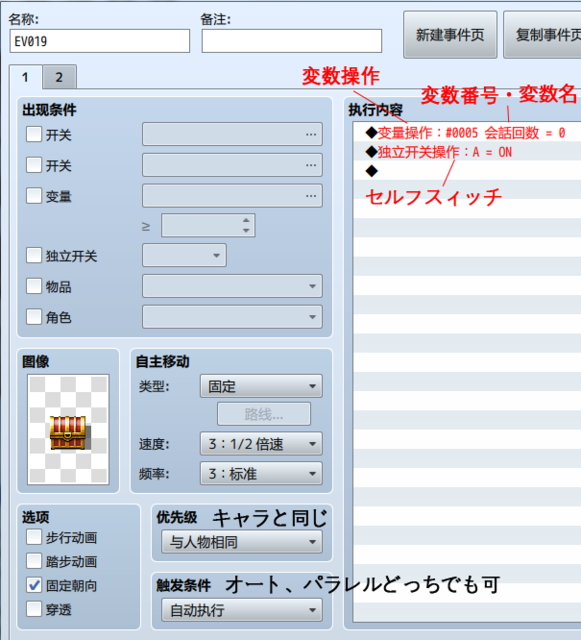Image resolution: width=581 pixels, height=640 pixels.
Task: Click the variable ≥ value spinner arrows
Action: 246,225
